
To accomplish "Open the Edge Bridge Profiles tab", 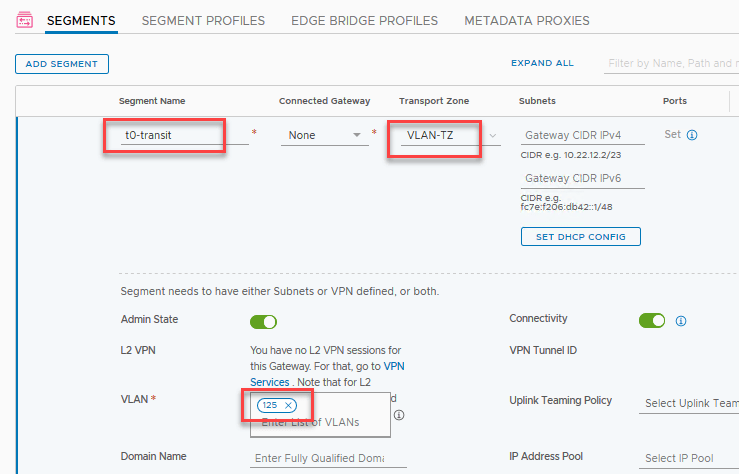I will tap(364, 20).
